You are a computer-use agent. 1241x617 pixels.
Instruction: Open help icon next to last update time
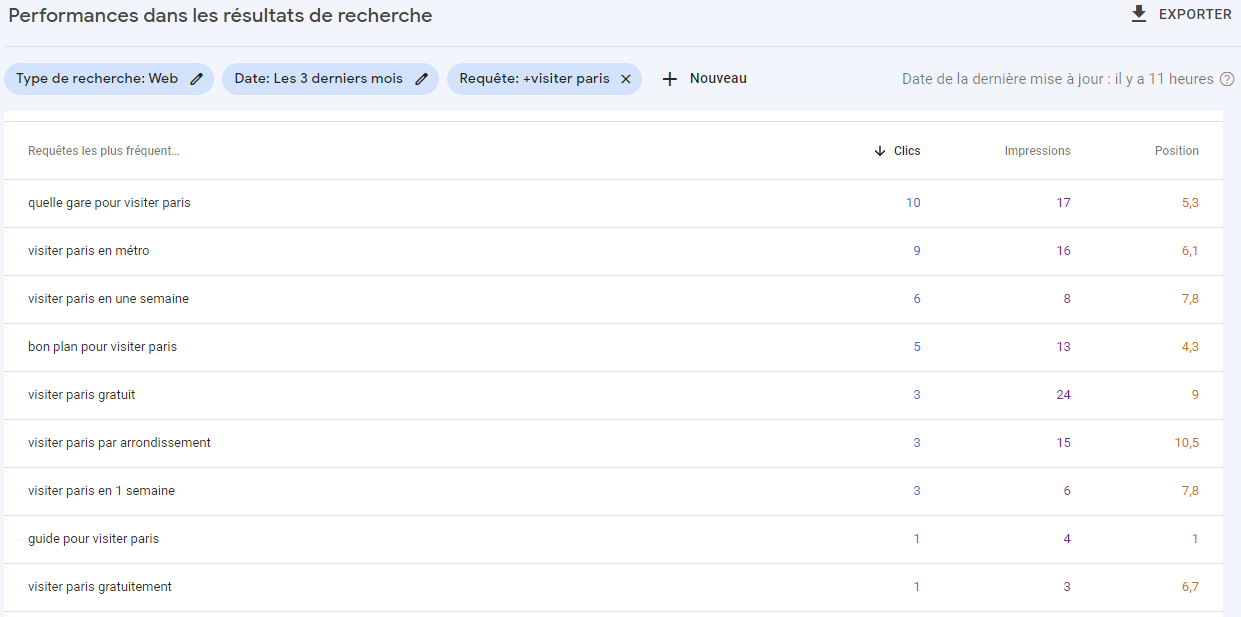click(x=1227, y=79)
